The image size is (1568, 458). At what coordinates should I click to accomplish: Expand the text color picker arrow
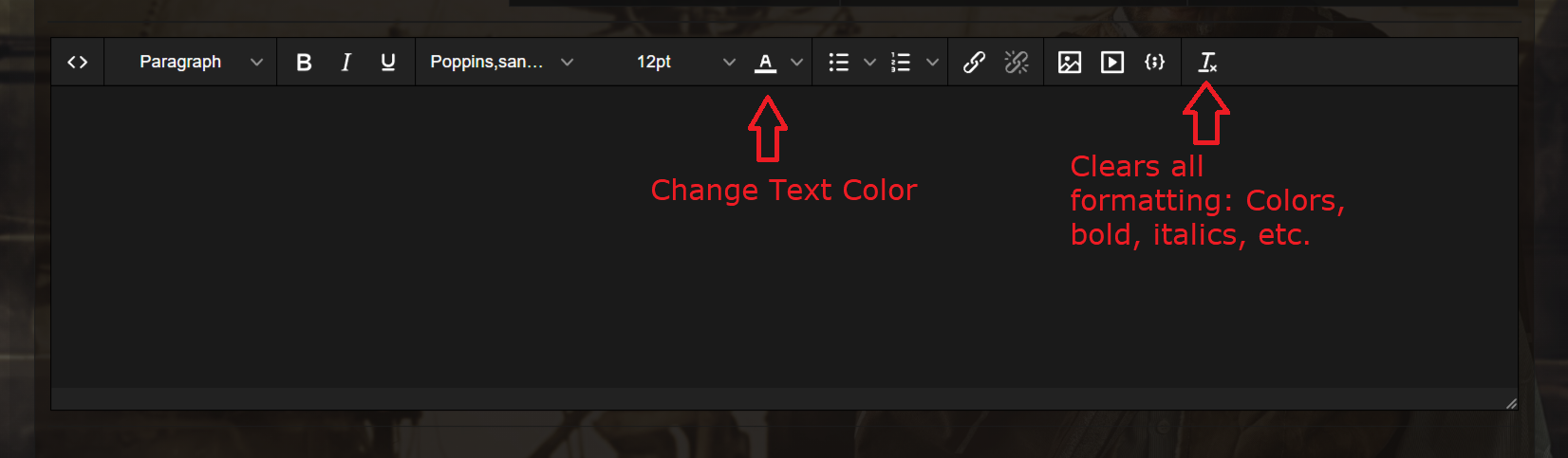[797, 63]
